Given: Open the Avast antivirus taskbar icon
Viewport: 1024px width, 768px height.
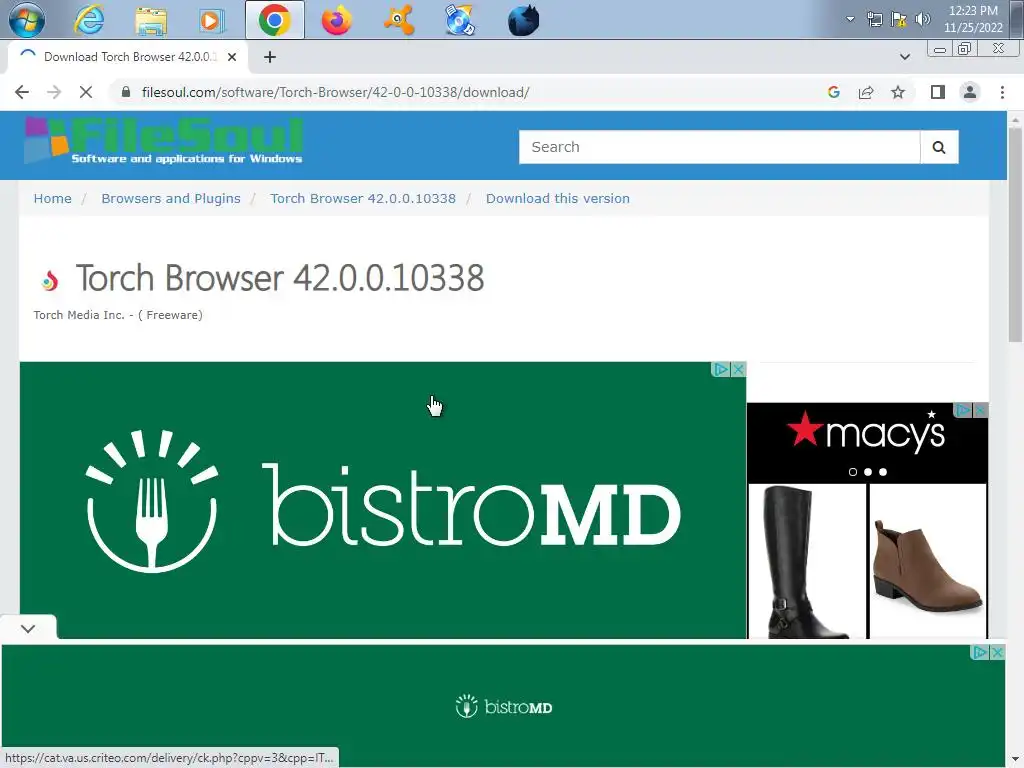Looking at the screenshot, I should click(398, 20).
